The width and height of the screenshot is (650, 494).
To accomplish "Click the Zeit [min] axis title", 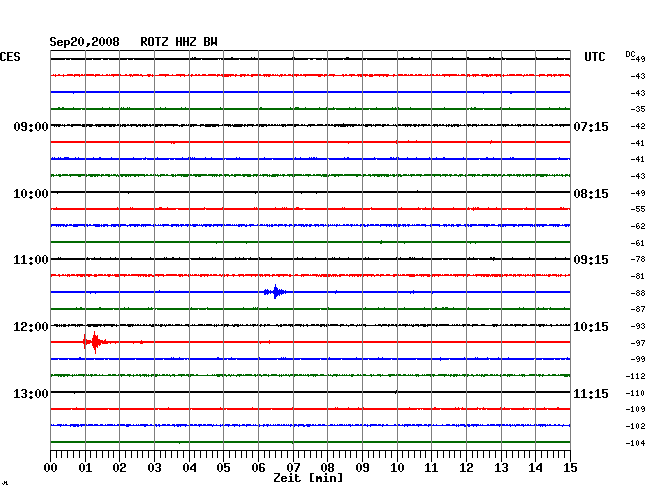I will [x=308, y=478].
